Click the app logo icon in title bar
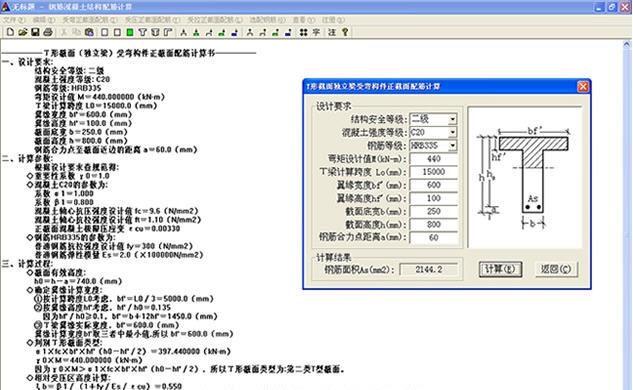 click(x=6, y=7)
